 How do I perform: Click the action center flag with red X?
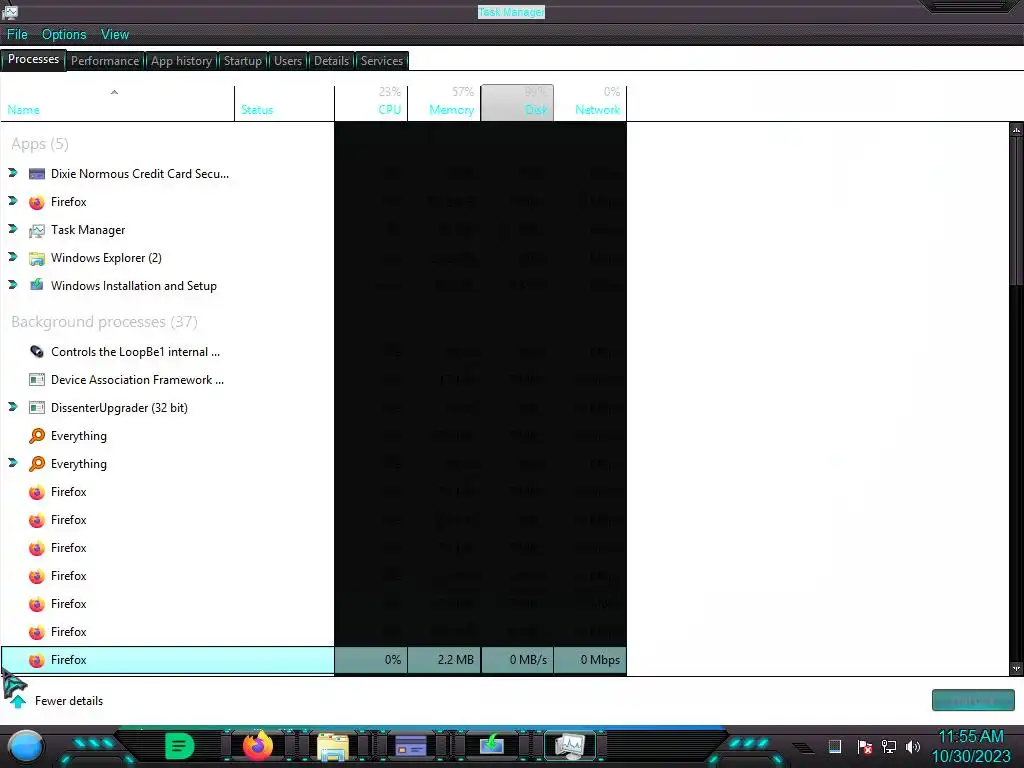(x=864, y=746)
